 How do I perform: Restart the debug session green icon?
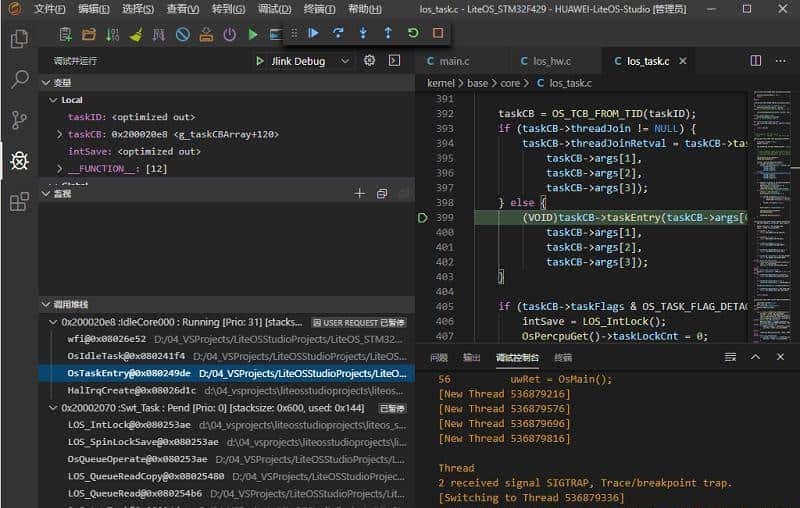(413, 33)
